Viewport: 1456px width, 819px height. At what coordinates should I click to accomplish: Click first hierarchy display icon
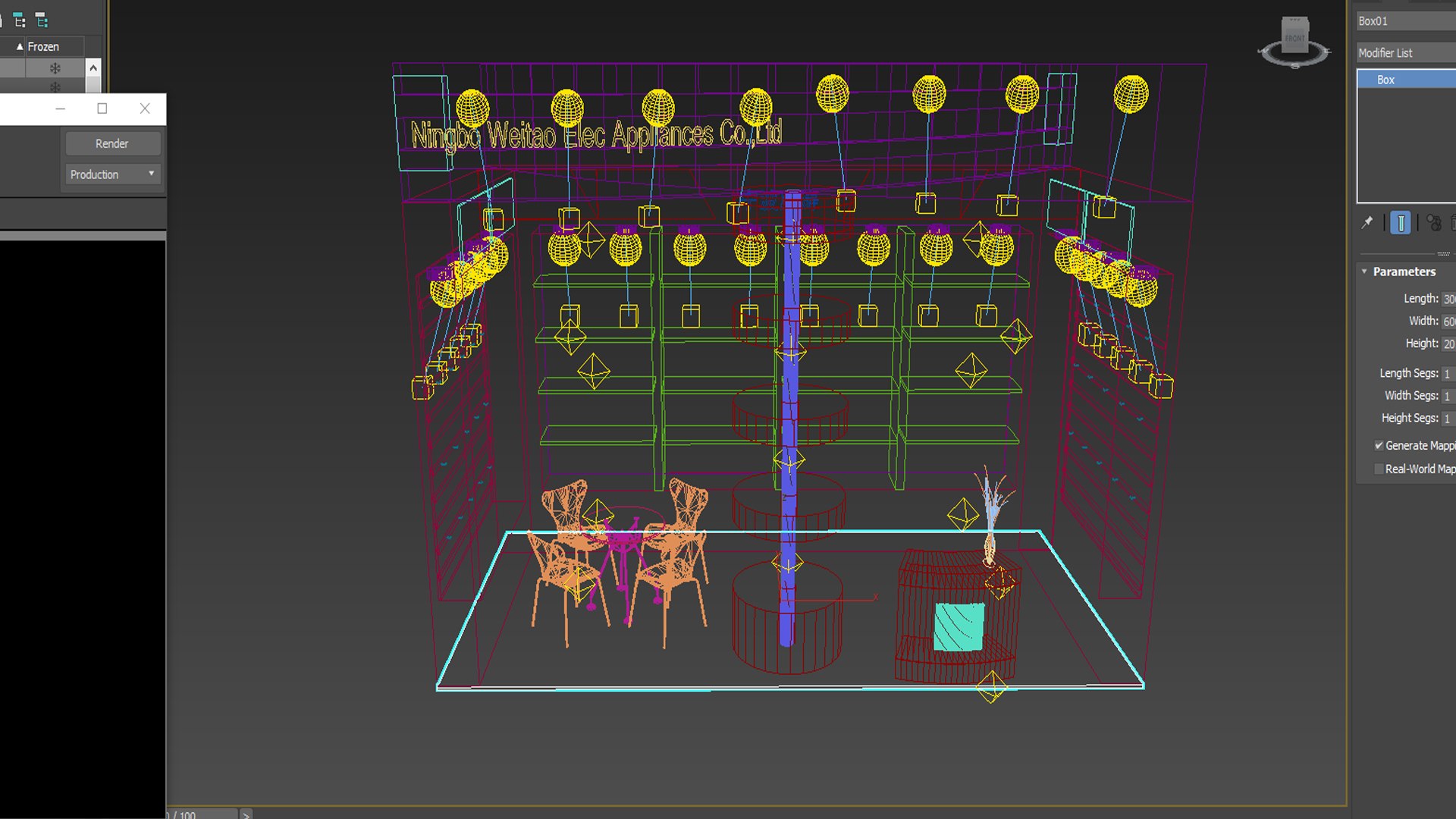click(x=20, y=20)
